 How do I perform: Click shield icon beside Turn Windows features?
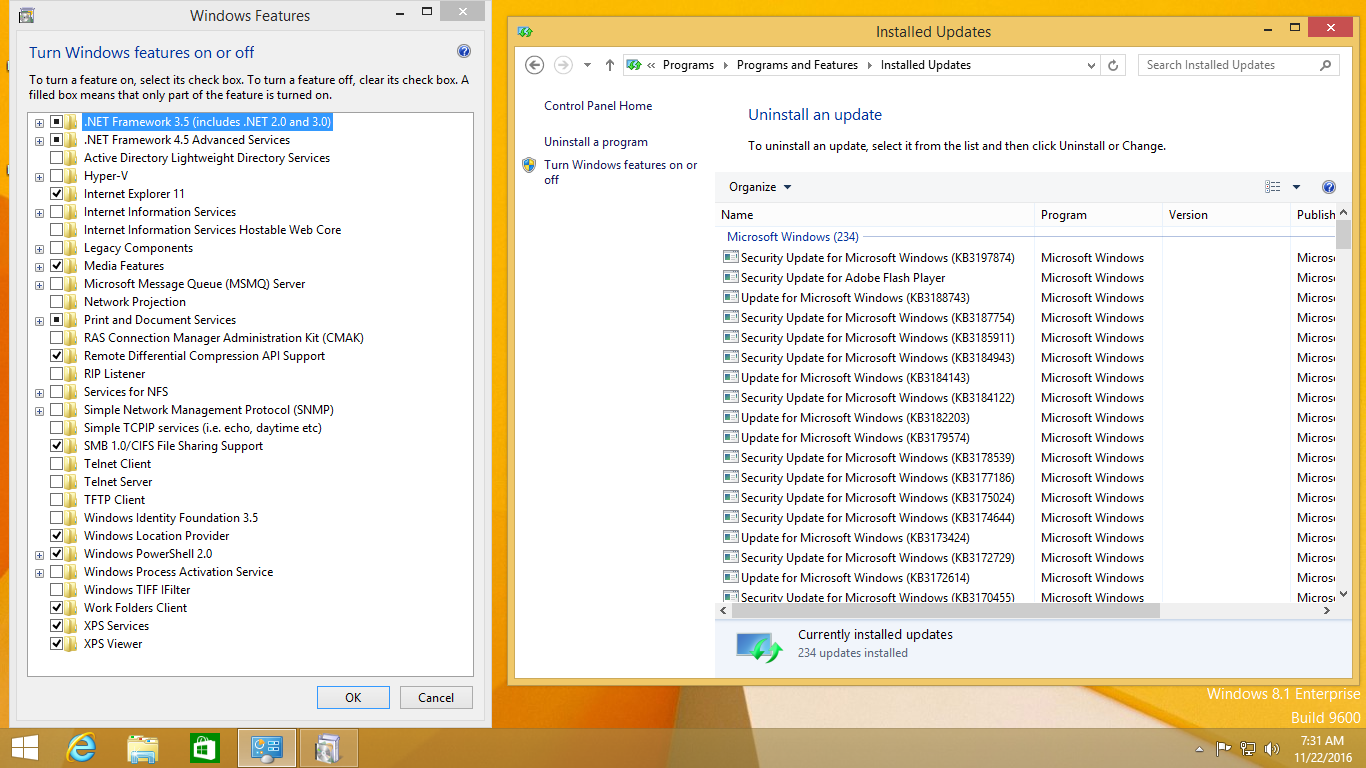click(x=529, y=165)
